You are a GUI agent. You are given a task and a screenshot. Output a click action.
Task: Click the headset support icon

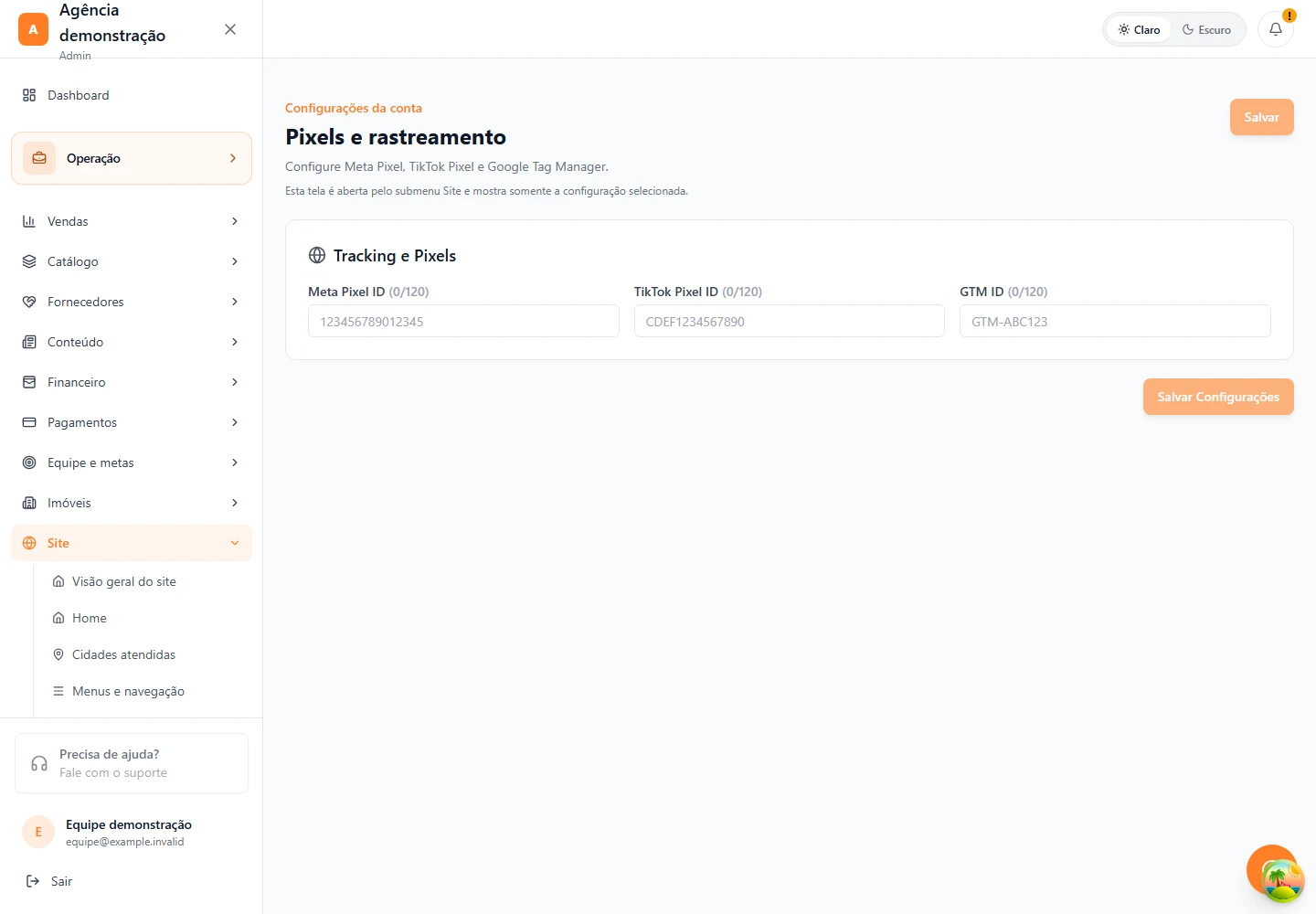(x=39, y=763)
